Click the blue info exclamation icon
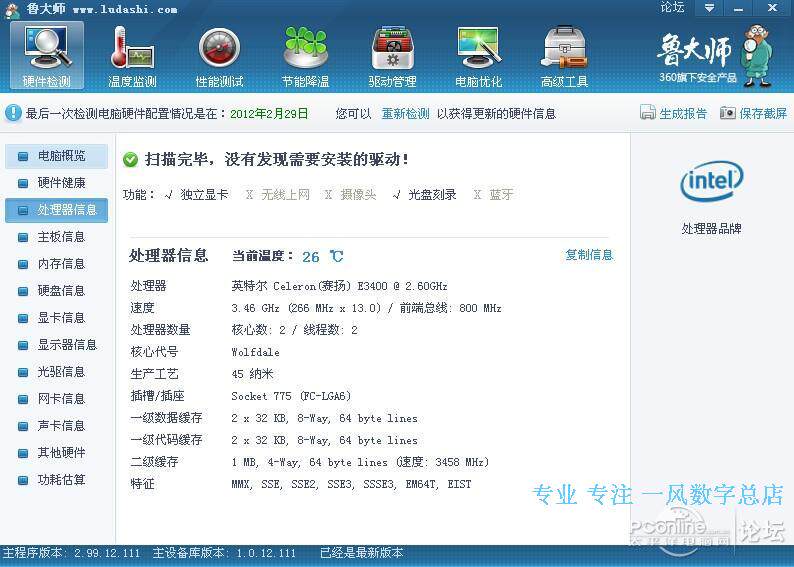Image resolution: width=794 pixels, height=567 pixels. click(x=13, y=113)
